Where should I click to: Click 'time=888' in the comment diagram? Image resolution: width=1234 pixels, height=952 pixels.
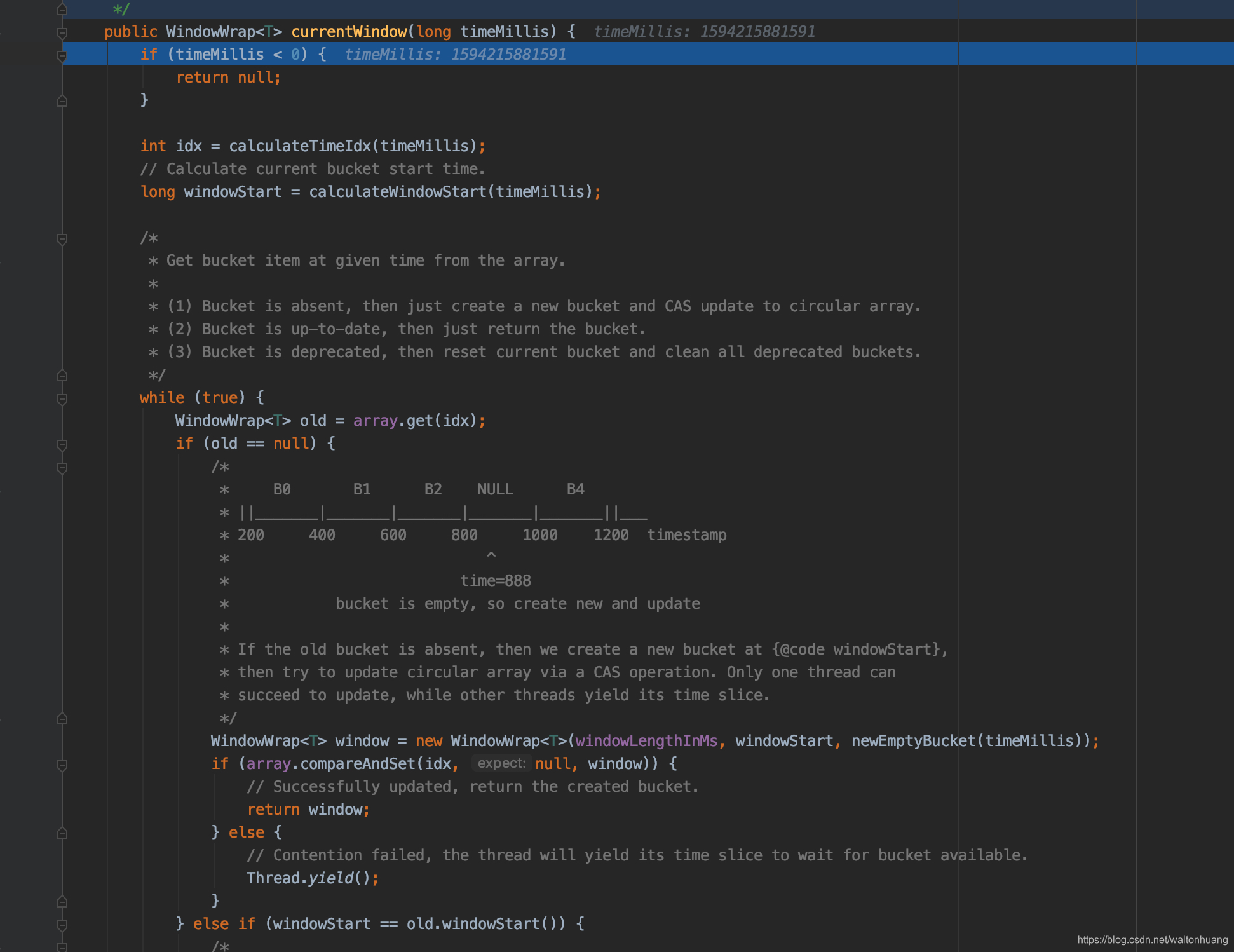coord(496,581)
